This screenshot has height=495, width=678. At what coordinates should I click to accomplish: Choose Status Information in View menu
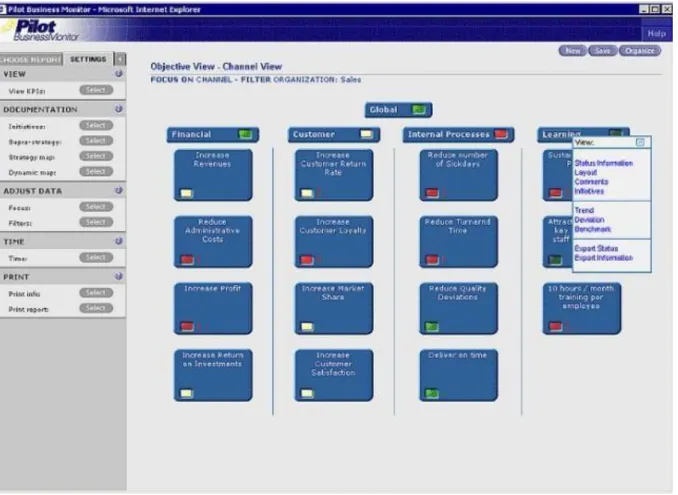coord(604,163)
